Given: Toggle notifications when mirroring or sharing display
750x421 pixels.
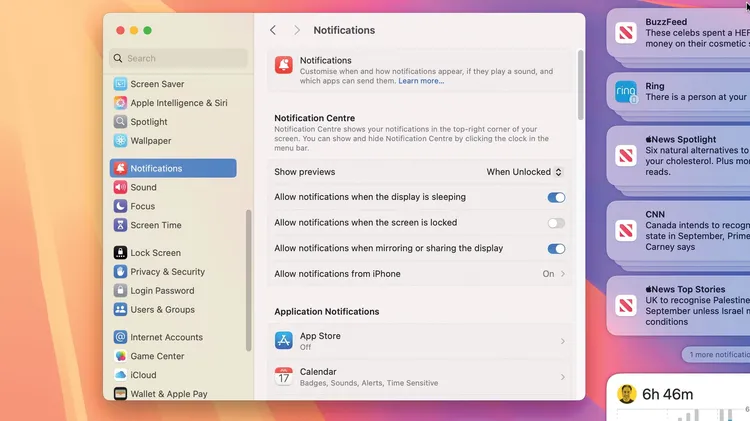Looking at the screenshot, I should 556,249.
